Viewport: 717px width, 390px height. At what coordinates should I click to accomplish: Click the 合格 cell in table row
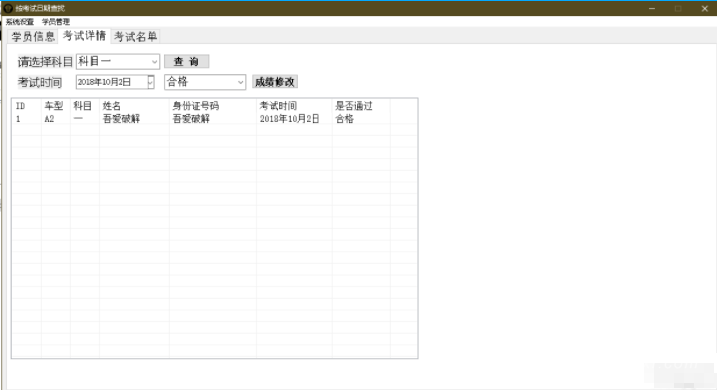click(344, 119)
